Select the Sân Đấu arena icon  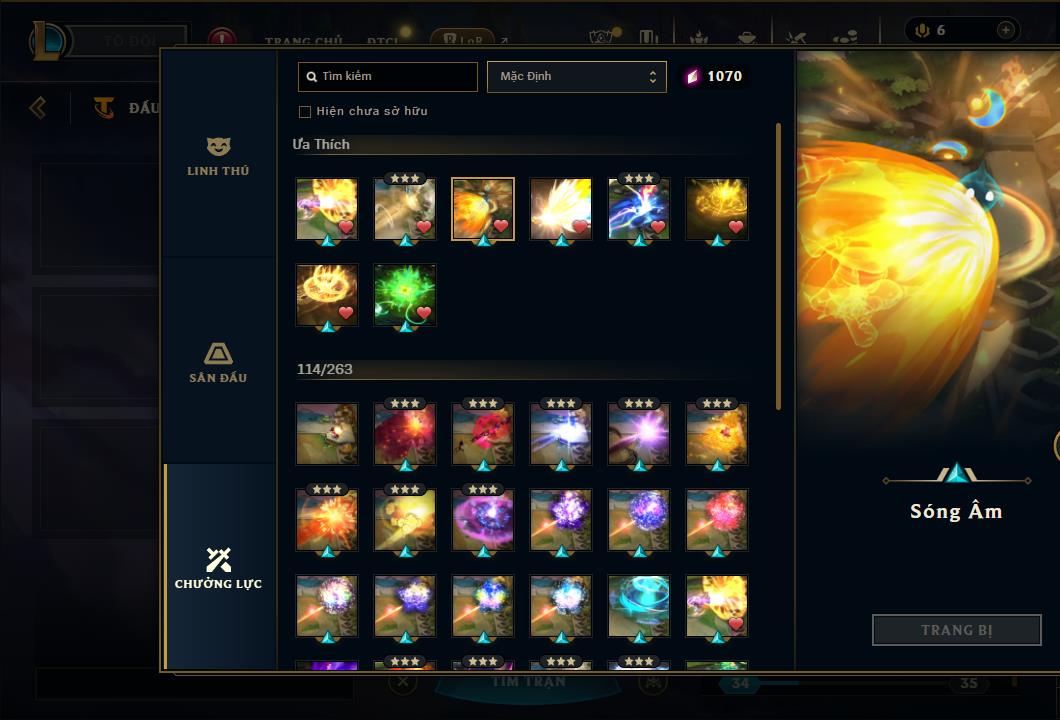pyautogui.click(x=218, y=353)
